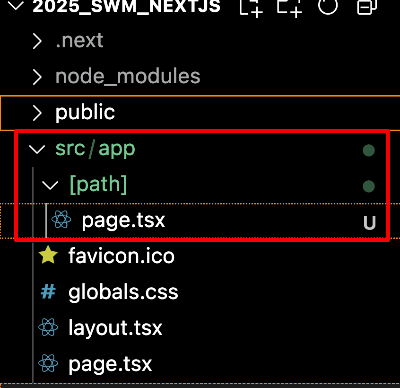Refresh the explorer with the circular arrow icon

(x=328, y=6)
